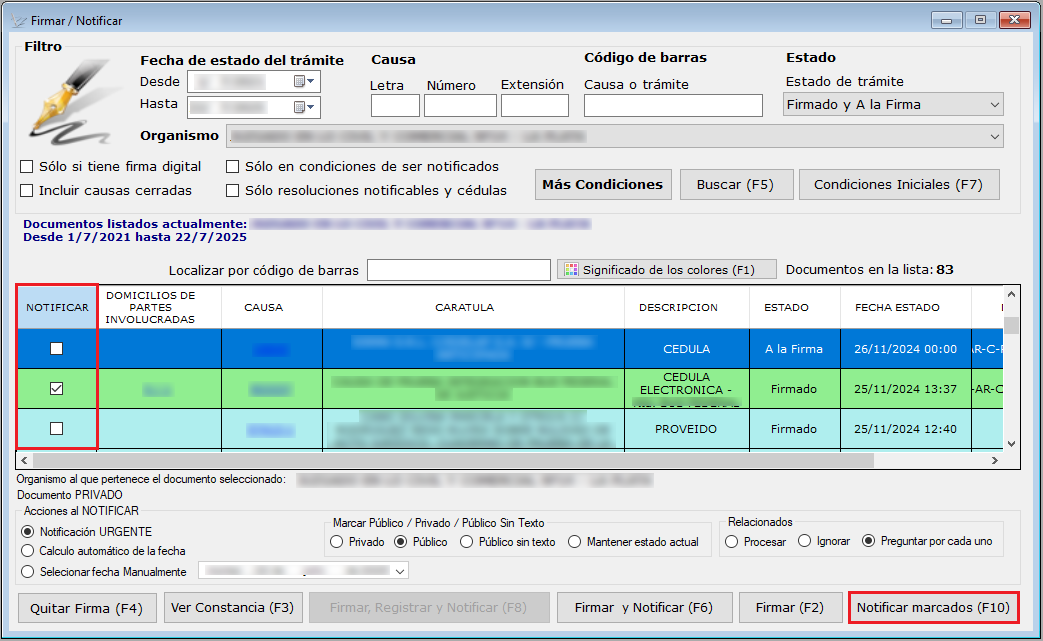Uncheck the Notificar box in the green row
Image resolution: width=1043 pixels, height=641 pixels.
pyautogui.click(x=57, y=389)
